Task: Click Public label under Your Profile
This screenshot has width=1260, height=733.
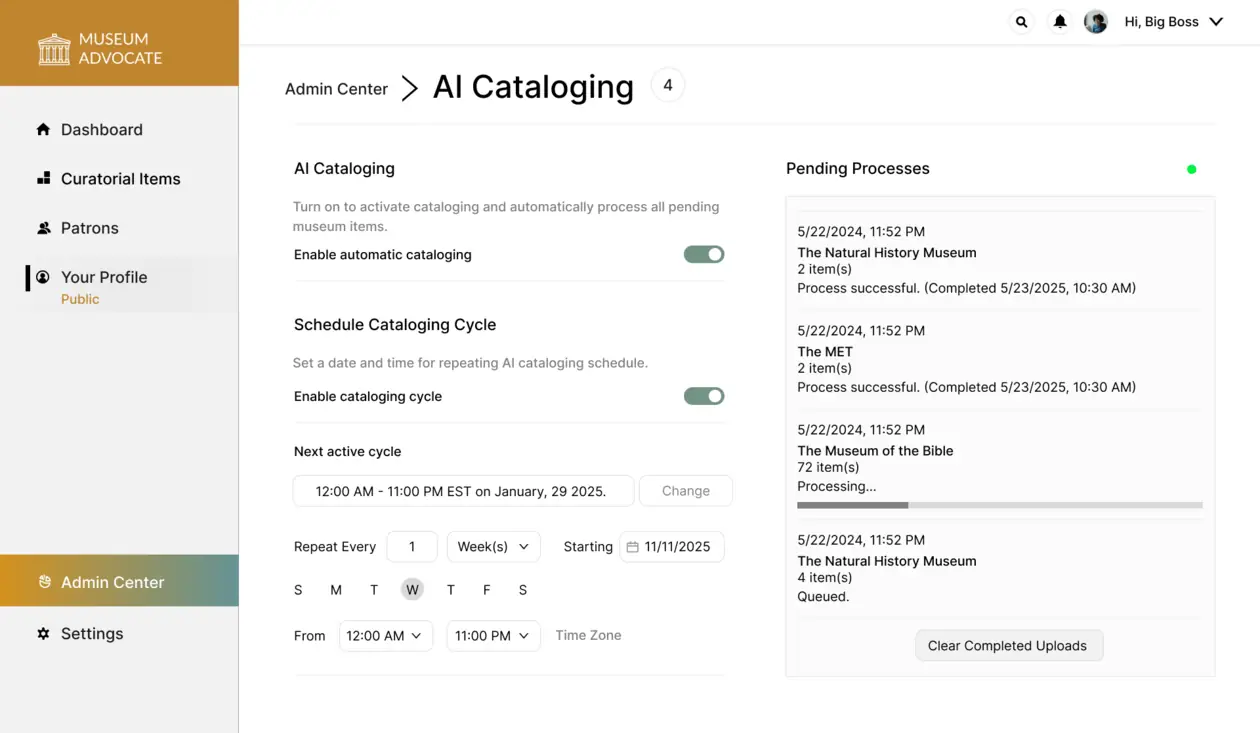Action: click(x=80, y=299)
